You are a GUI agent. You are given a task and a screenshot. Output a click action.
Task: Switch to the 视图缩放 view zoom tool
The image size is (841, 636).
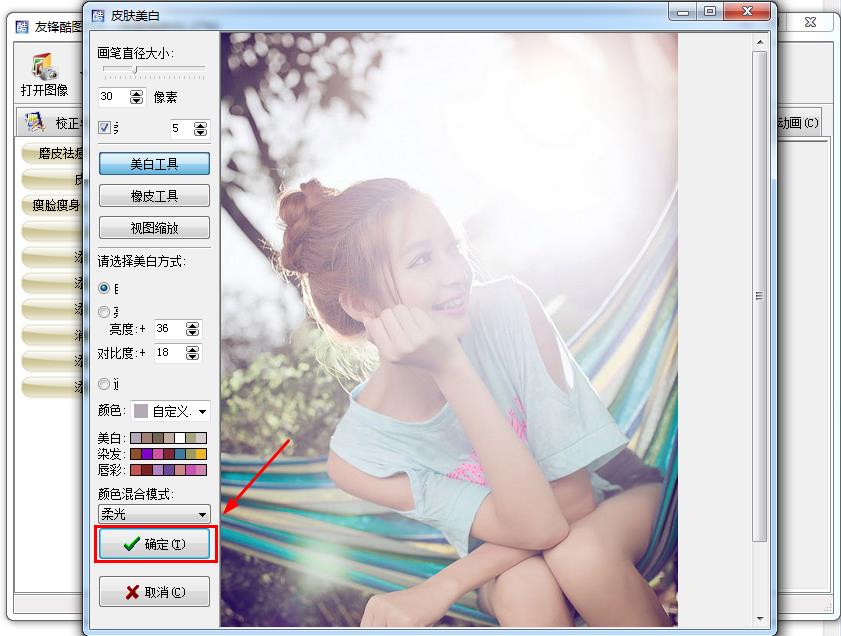pyautogui.click(x=154, y=227)
